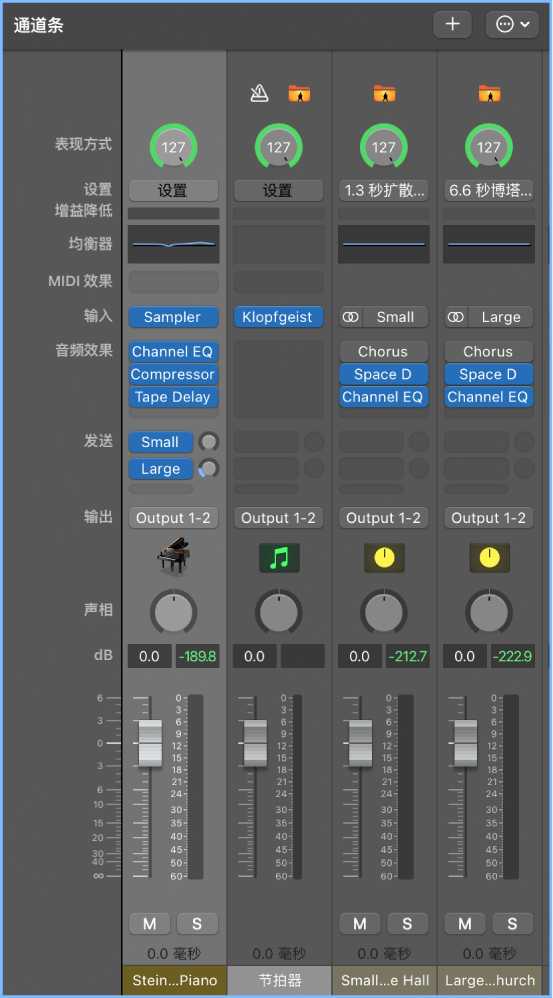Click the grand piano track icon
Image resolution: width=553 pixels, height=998 pixels.
[x=174, y=558]
